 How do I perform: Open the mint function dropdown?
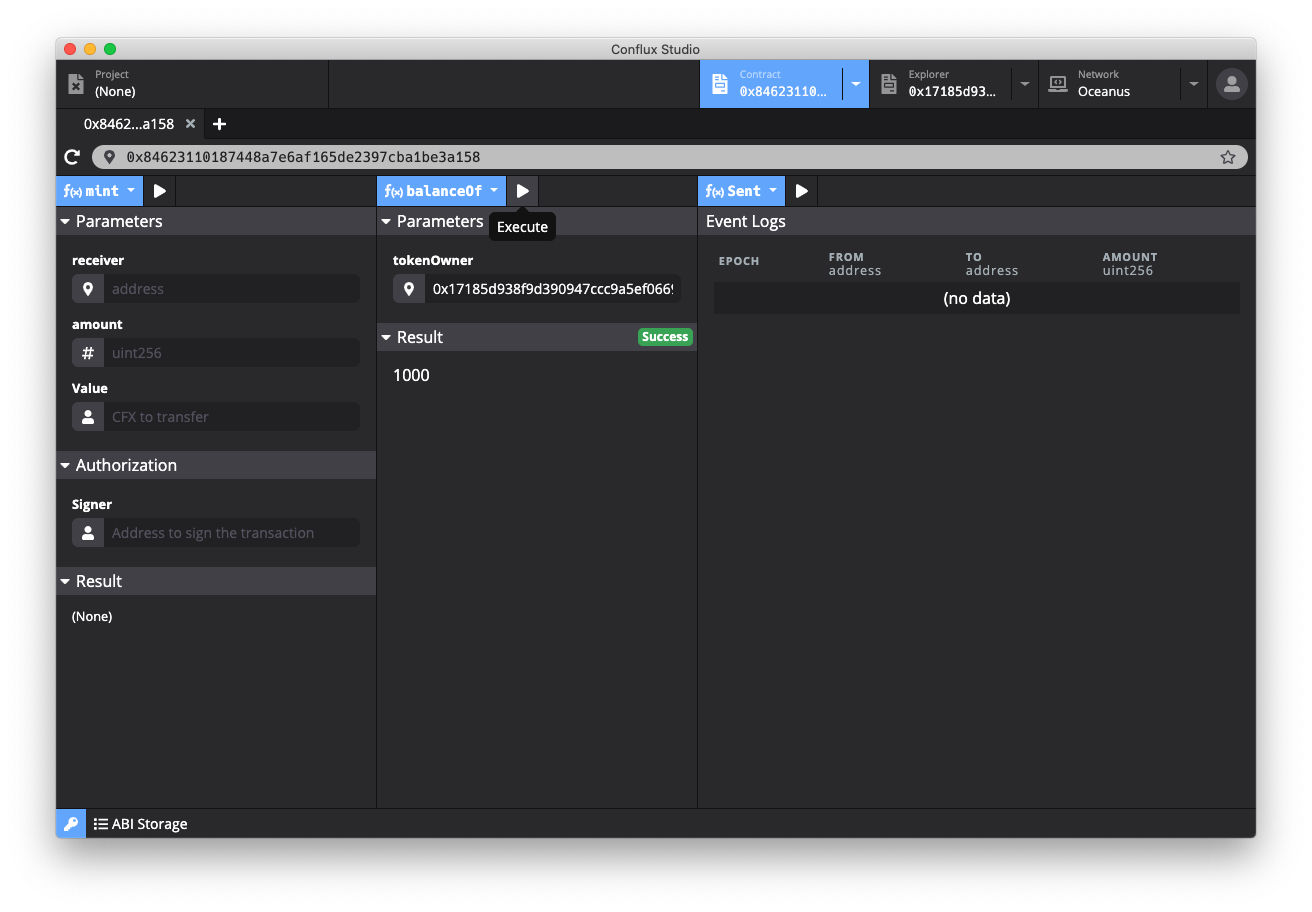point(100,191)
